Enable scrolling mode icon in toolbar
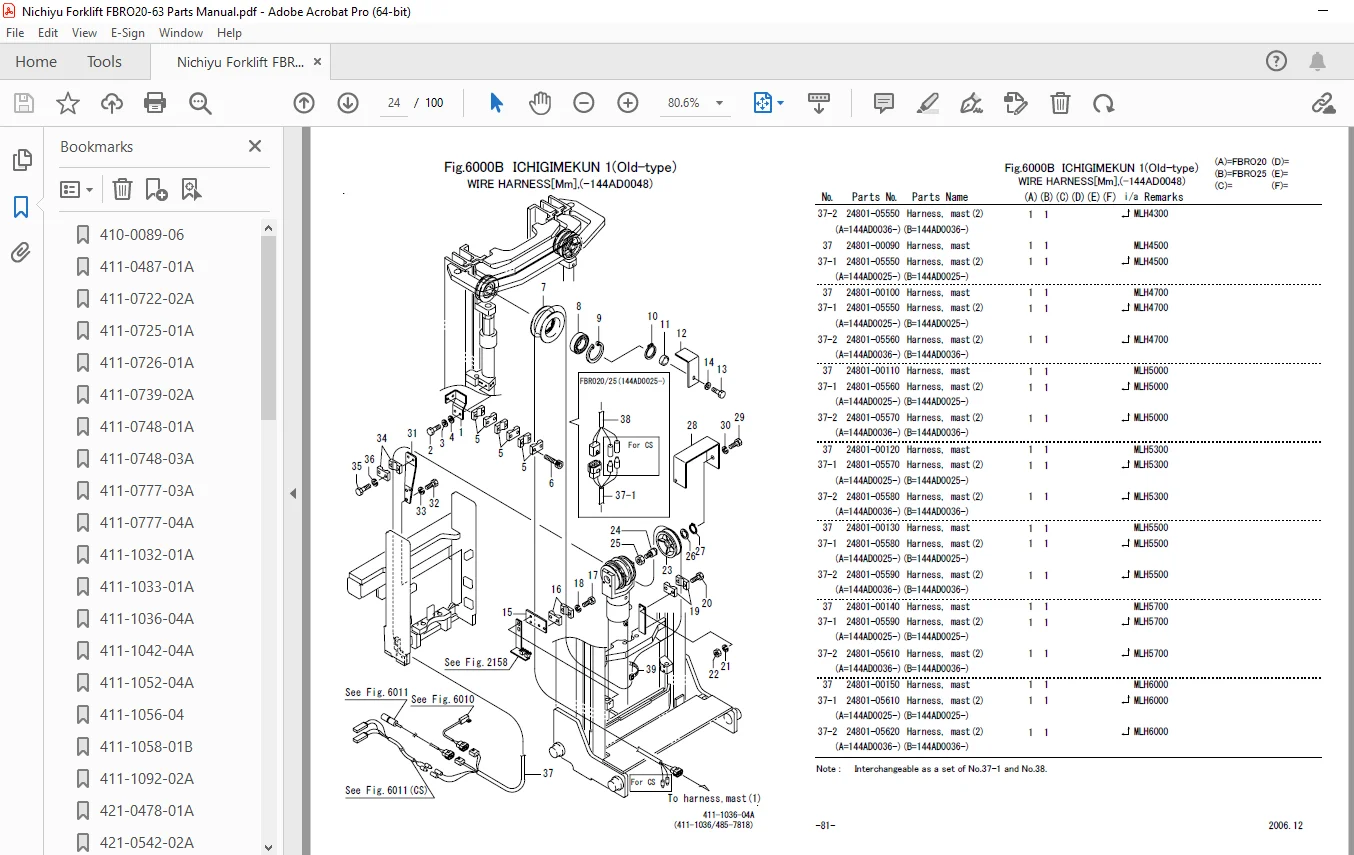Image resolution: width=1354 pixels, height=855 pixels. 819,103
